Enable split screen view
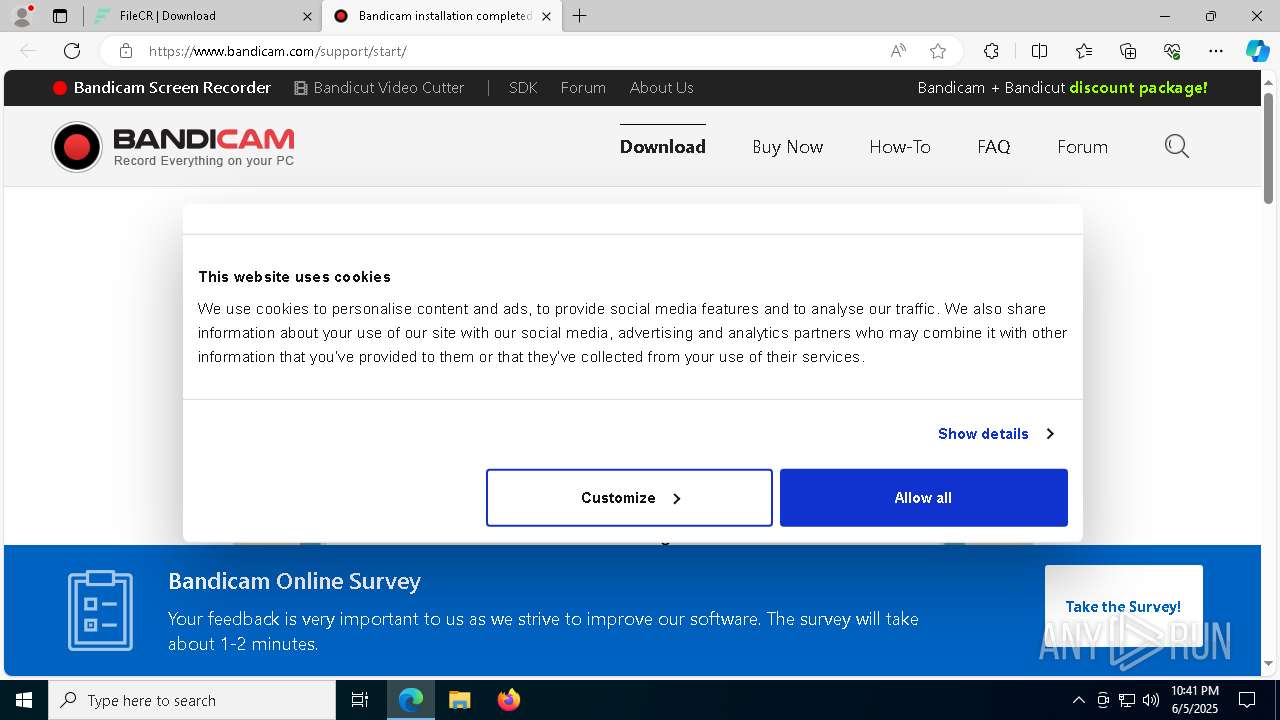1280x720 pixels. 1039,51
